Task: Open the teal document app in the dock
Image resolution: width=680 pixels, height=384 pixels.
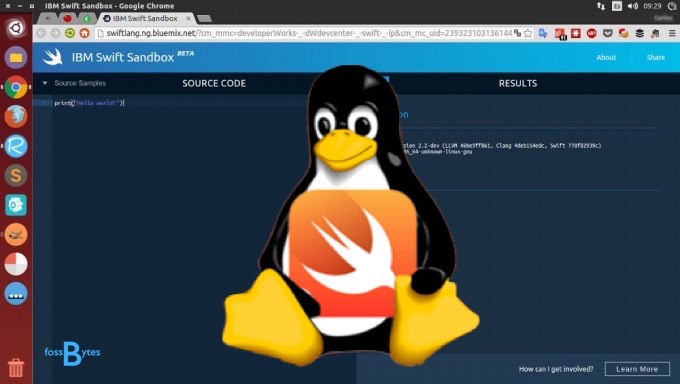Action: pos(16,205)
